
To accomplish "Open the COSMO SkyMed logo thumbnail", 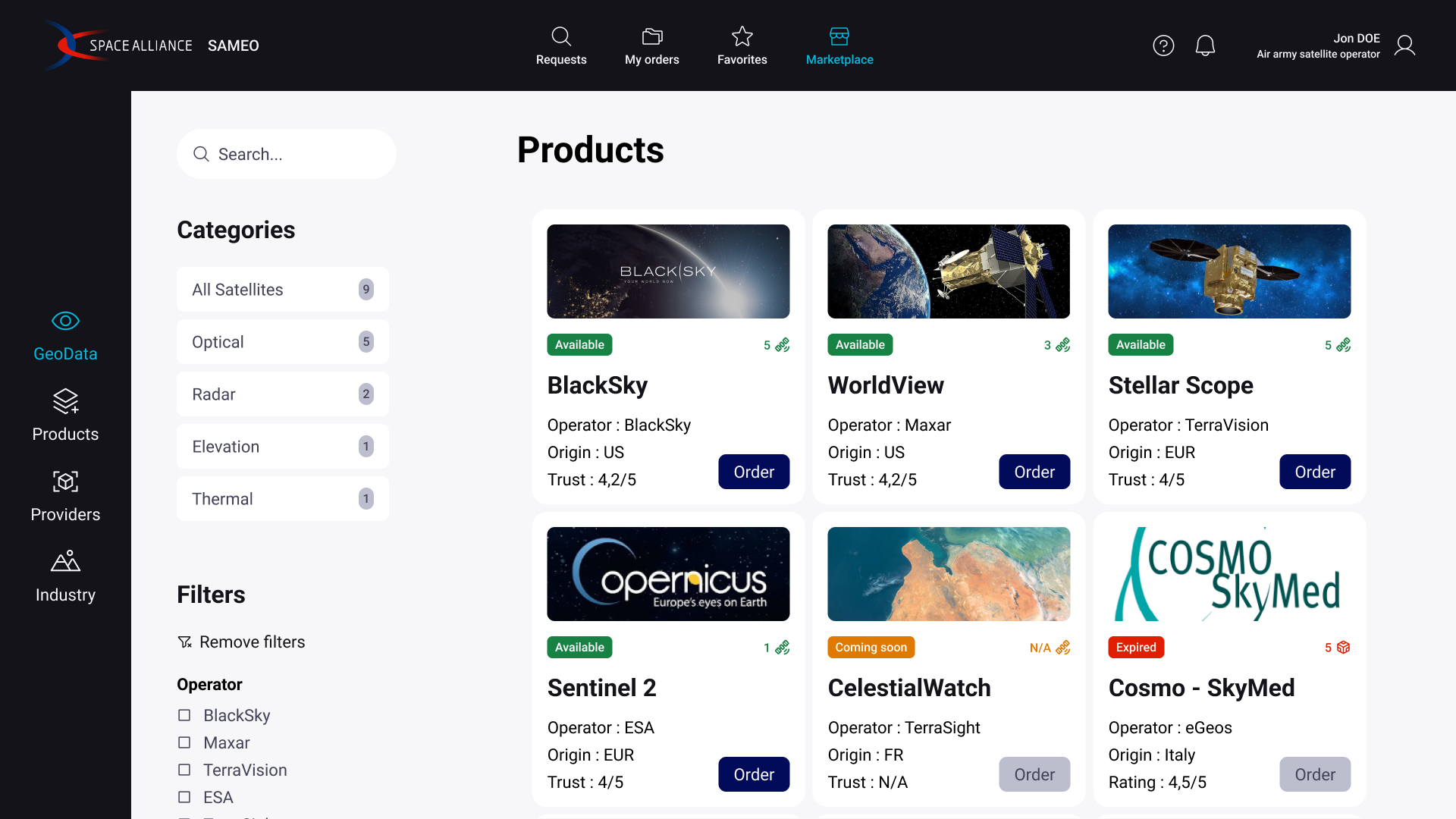I will [1229, 574].
